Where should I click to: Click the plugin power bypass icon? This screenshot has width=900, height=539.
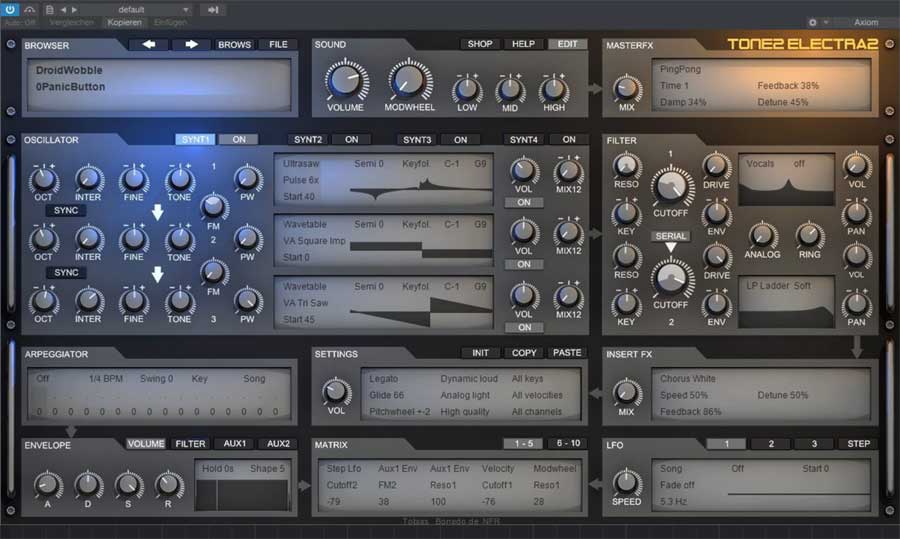click(x=10, y=9)
